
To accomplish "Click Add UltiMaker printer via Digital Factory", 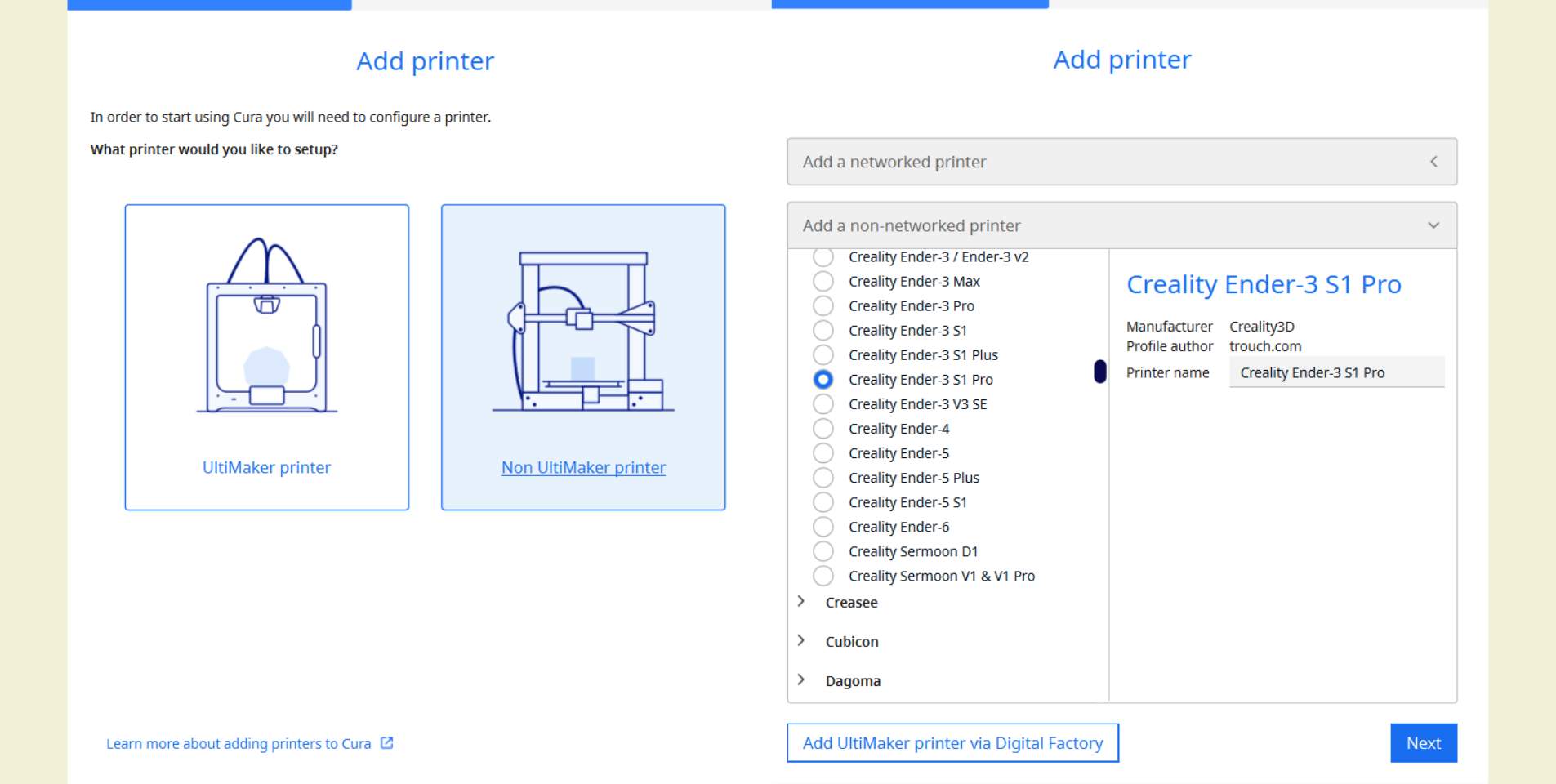I will (952, 743).
